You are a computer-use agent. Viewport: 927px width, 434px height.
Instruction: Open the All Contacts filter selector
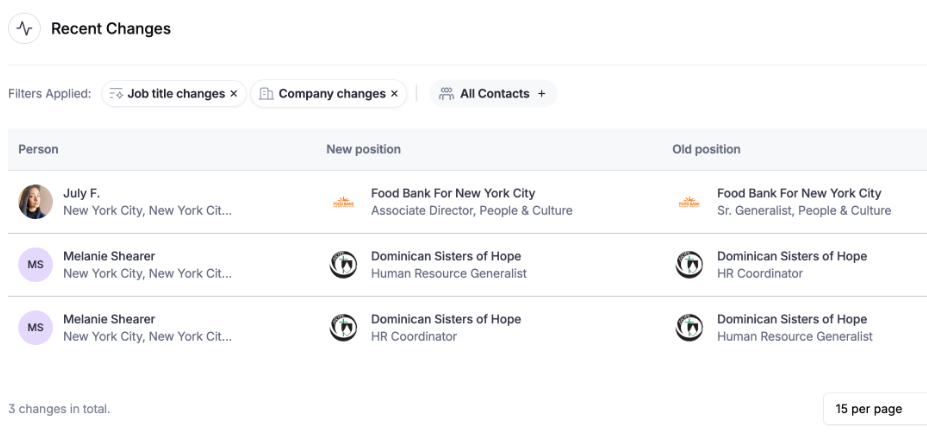click(493, 93)
